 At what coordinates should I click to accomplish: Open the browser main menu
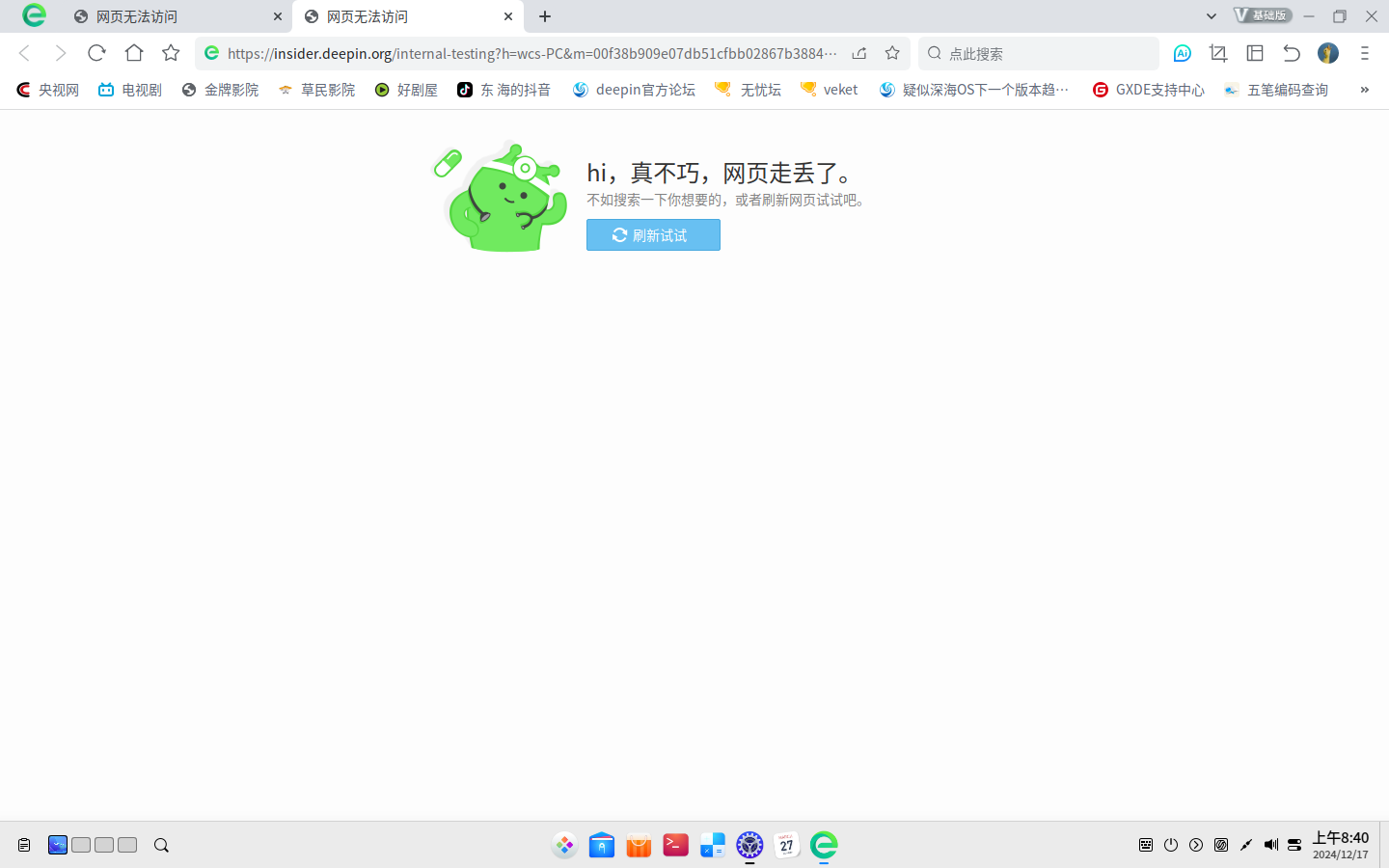[1364, 53]
